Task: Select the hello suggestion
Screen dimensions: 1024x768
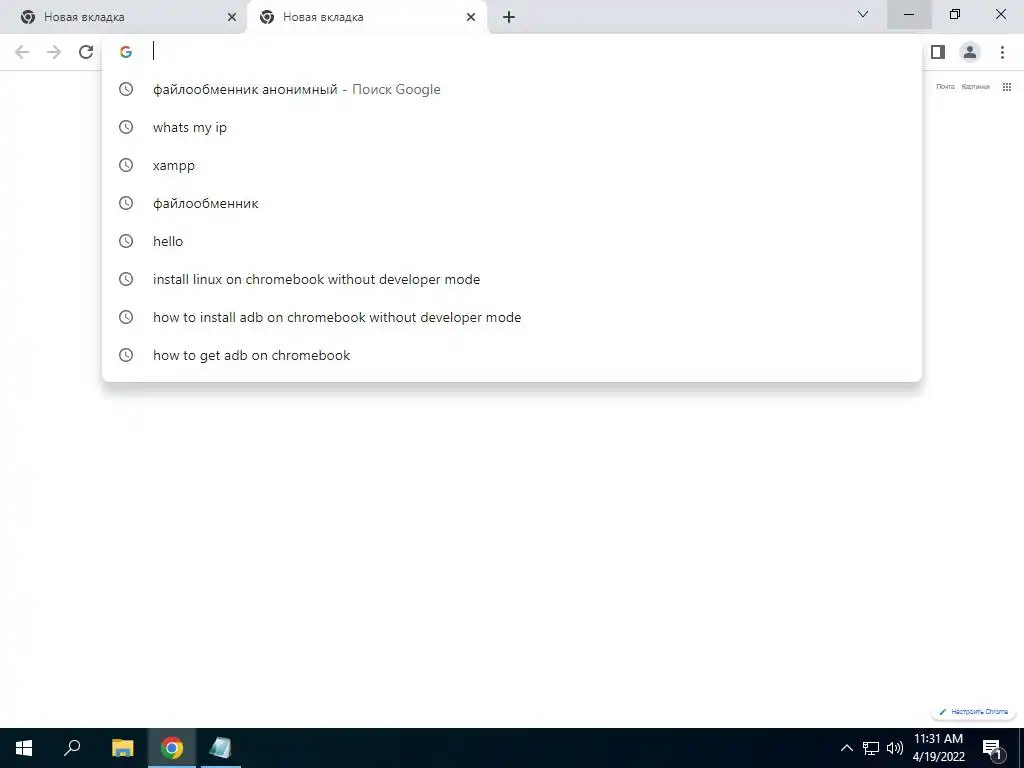Action: [512, 241]
